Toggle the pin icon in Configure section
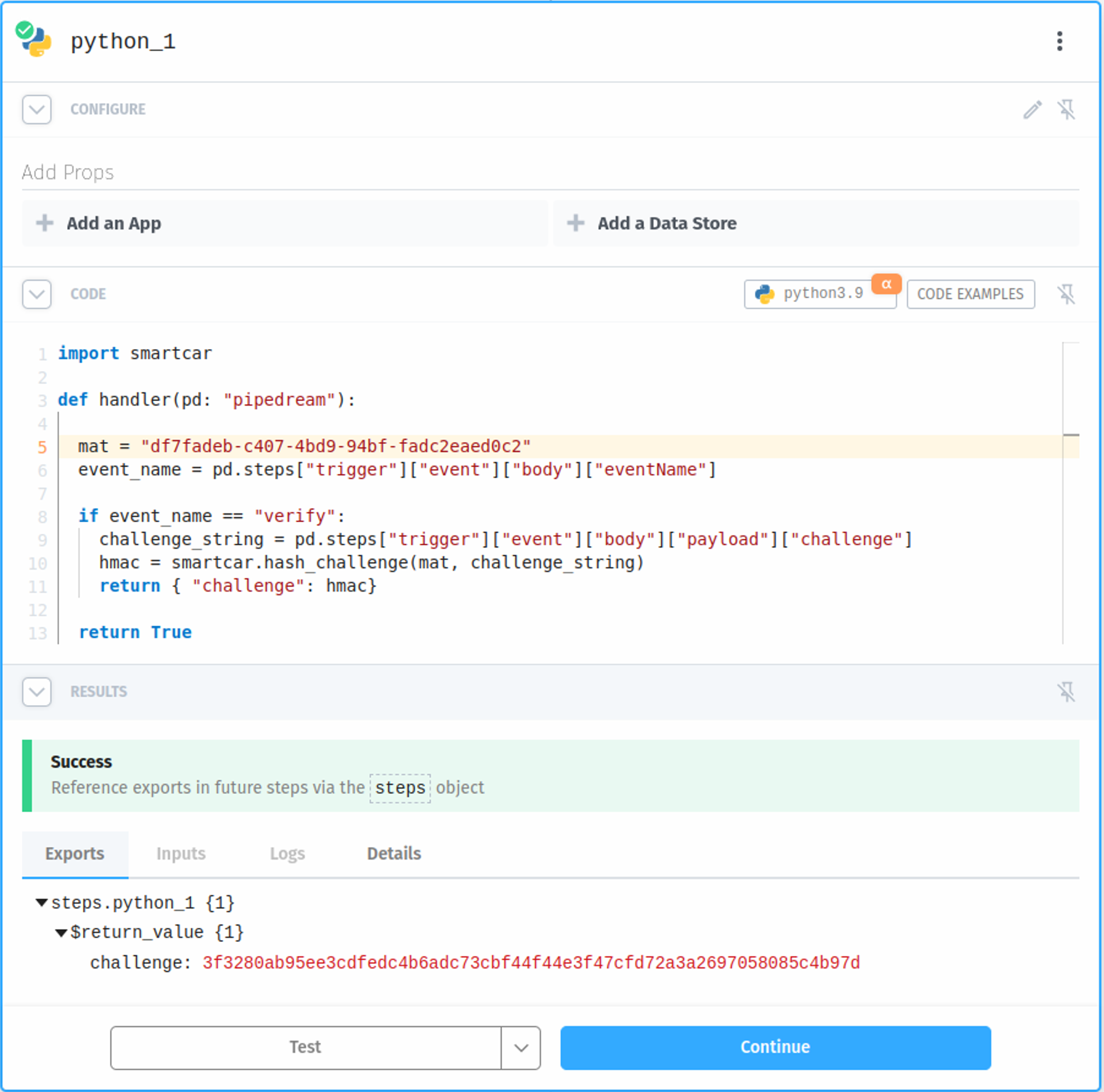 1066,109
